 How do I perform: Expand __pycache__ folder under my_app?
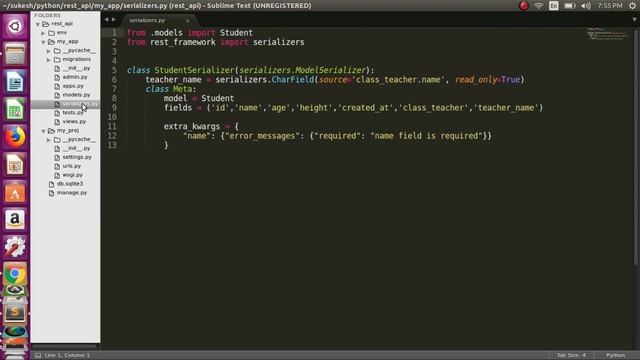(49, 51)
